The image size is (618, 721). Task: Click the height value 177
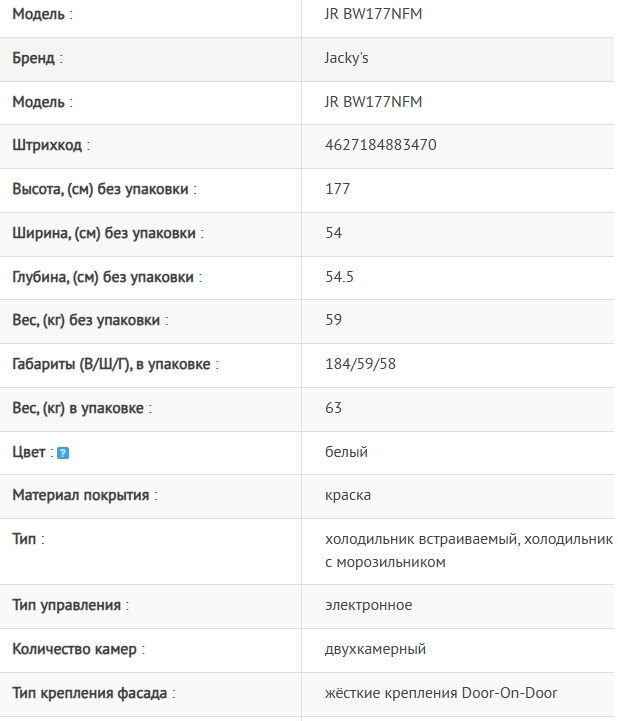click(x=338, y=189)
